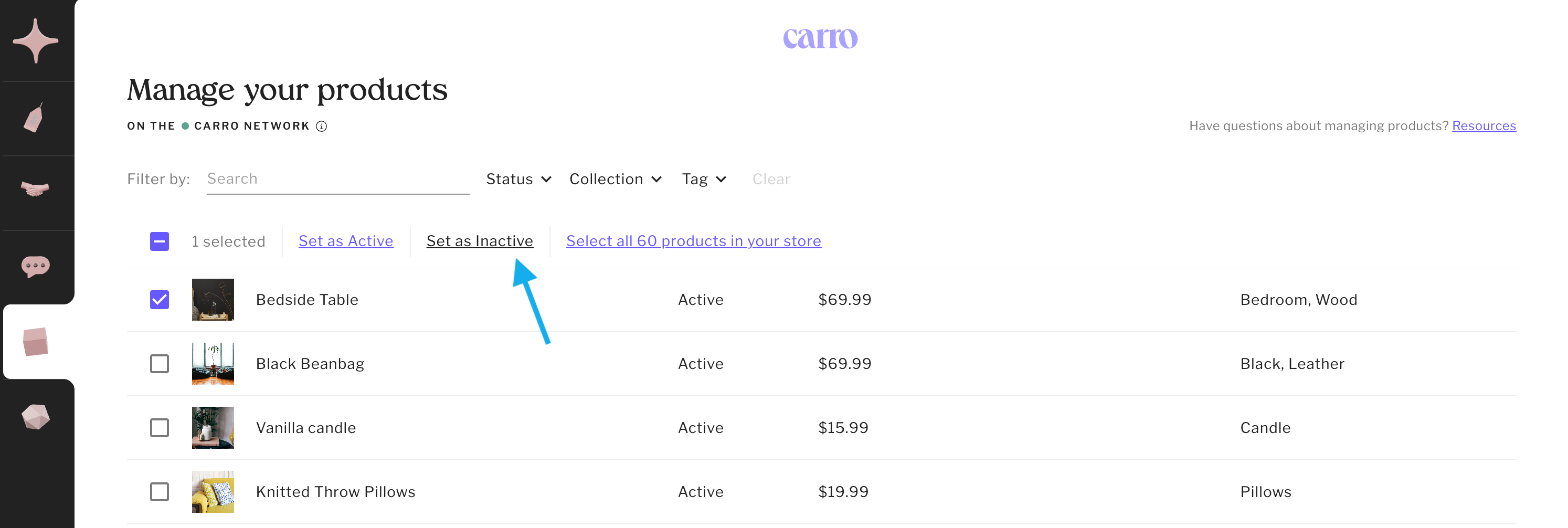Click Set as Inactive
The image size is (1568, 528).
(480, 241)
